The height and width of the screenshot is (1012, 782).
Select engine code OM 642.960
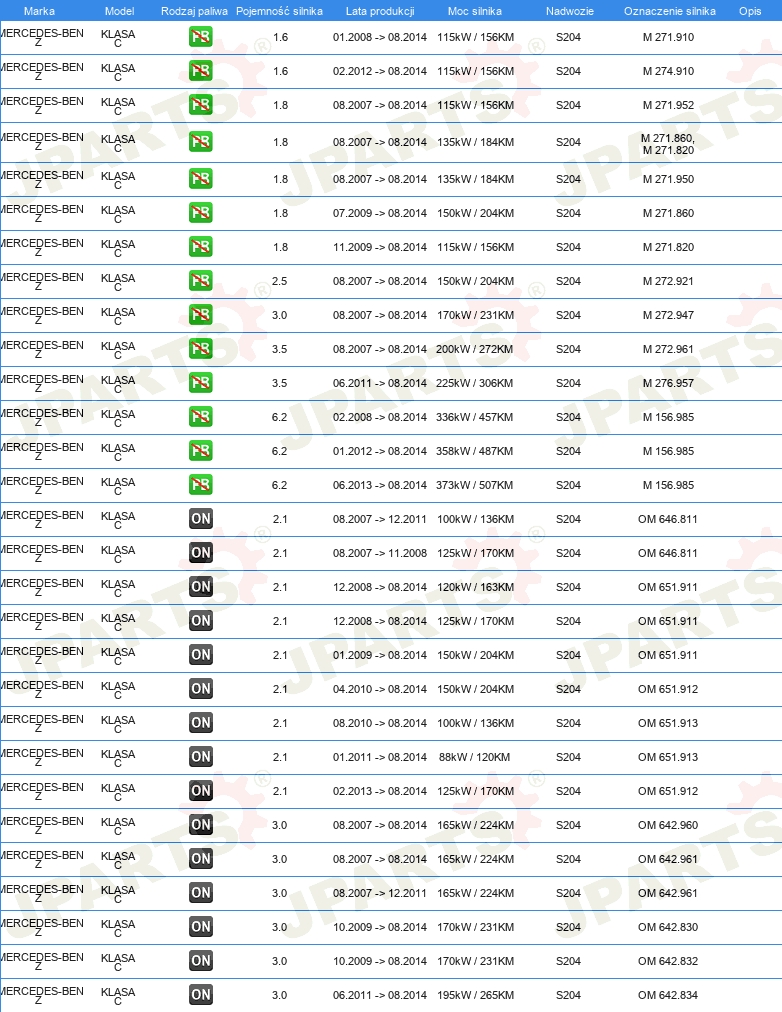click(x=668, y=825)
